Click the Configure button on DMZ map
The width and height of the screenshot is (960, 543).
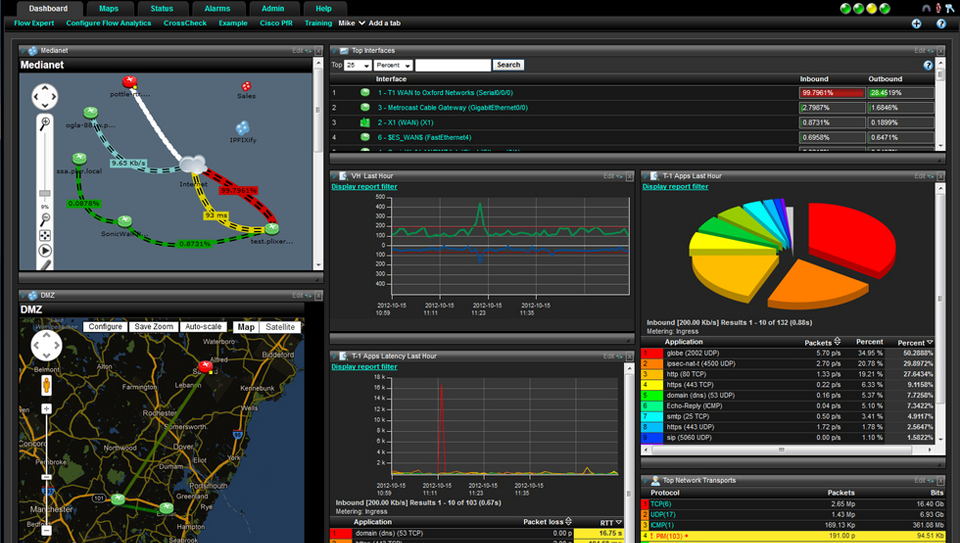click(x=105, y=327)
